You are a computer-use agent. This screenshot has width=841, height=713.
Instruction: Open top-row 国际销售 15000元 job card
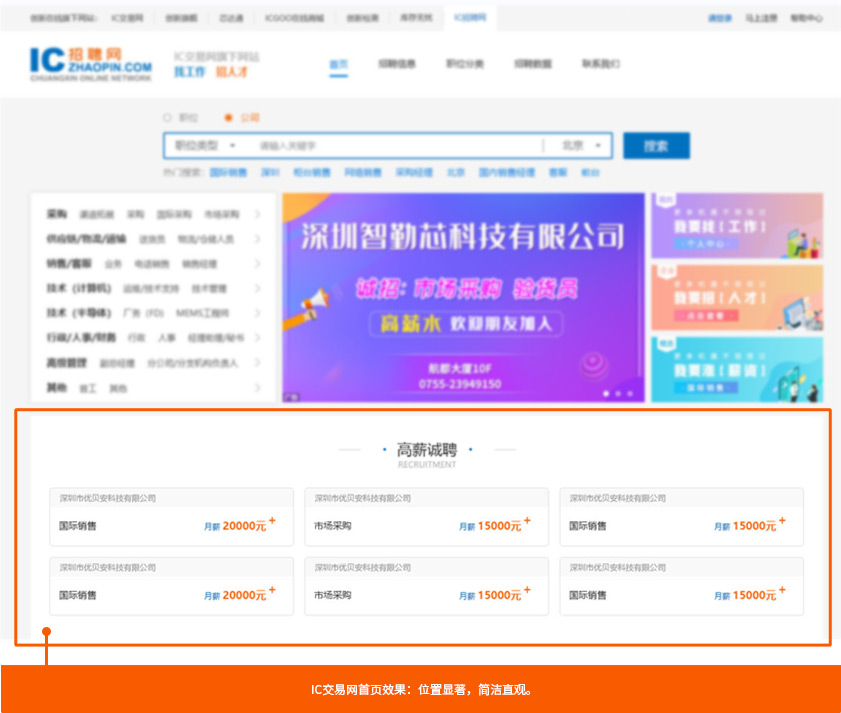coord(682,517)
